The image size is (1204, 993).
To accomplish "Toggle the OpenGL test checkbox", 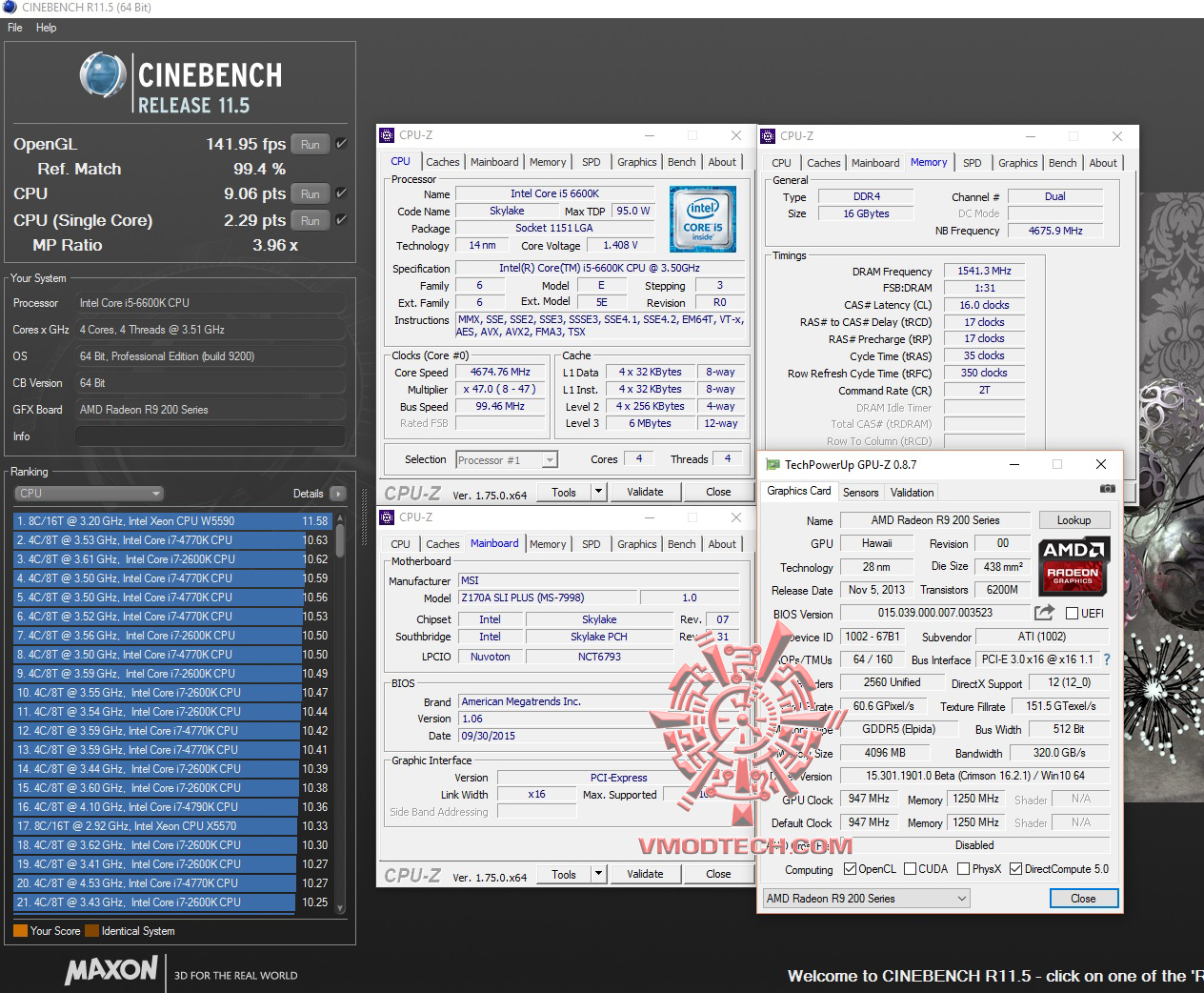I will [341, 144].
